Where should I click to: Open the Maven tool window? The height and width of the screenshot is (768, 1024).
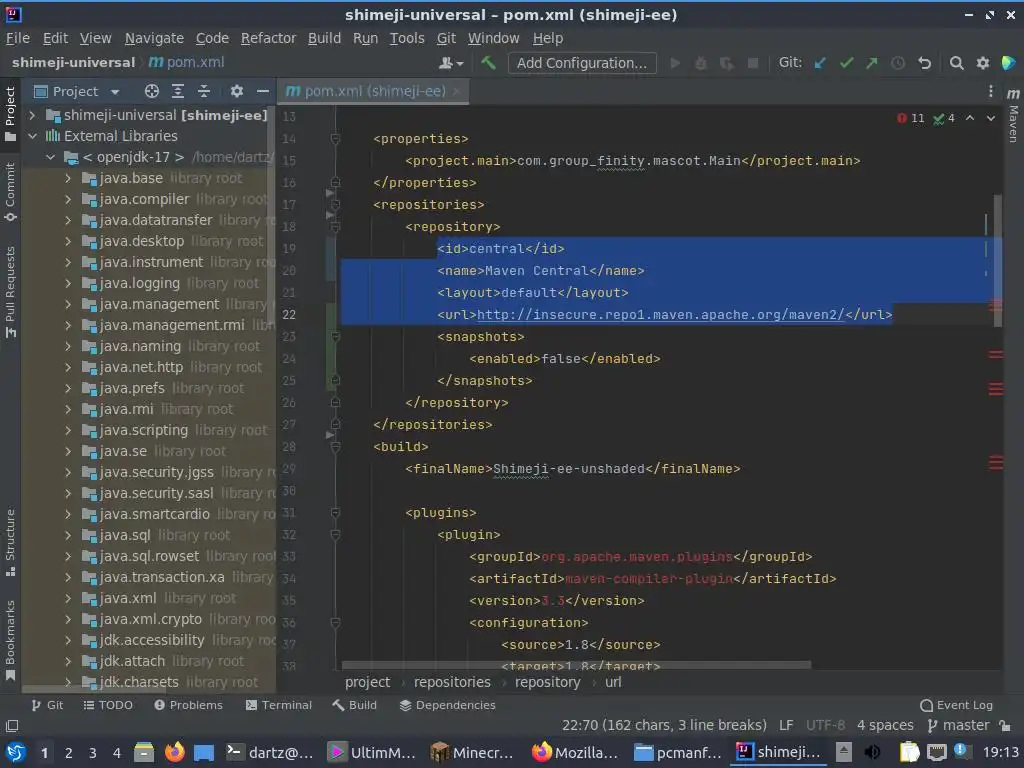1013,117
